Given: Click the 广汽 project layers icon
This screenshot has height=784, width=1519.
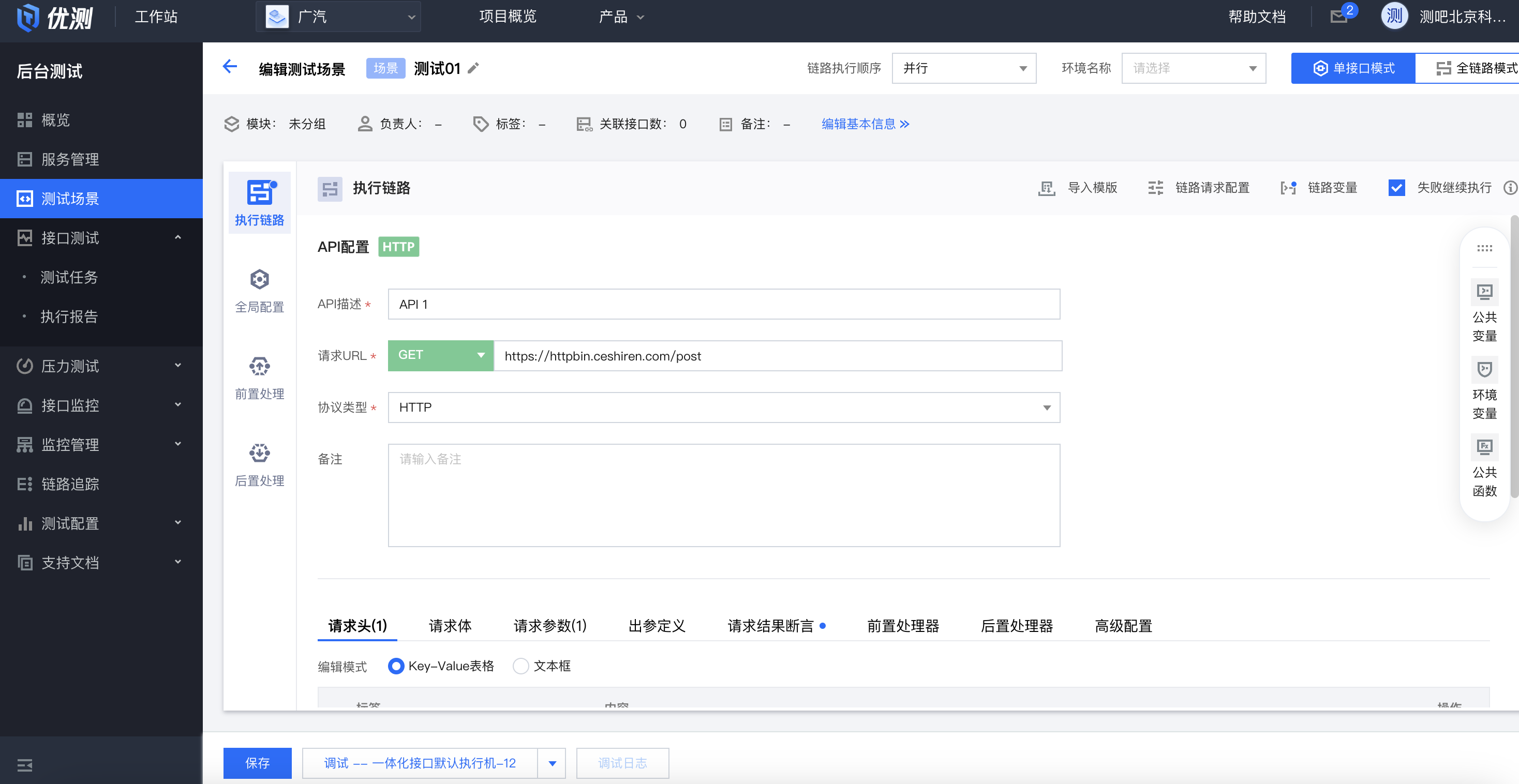Looking at the screenshot, I should coord(277,17).
